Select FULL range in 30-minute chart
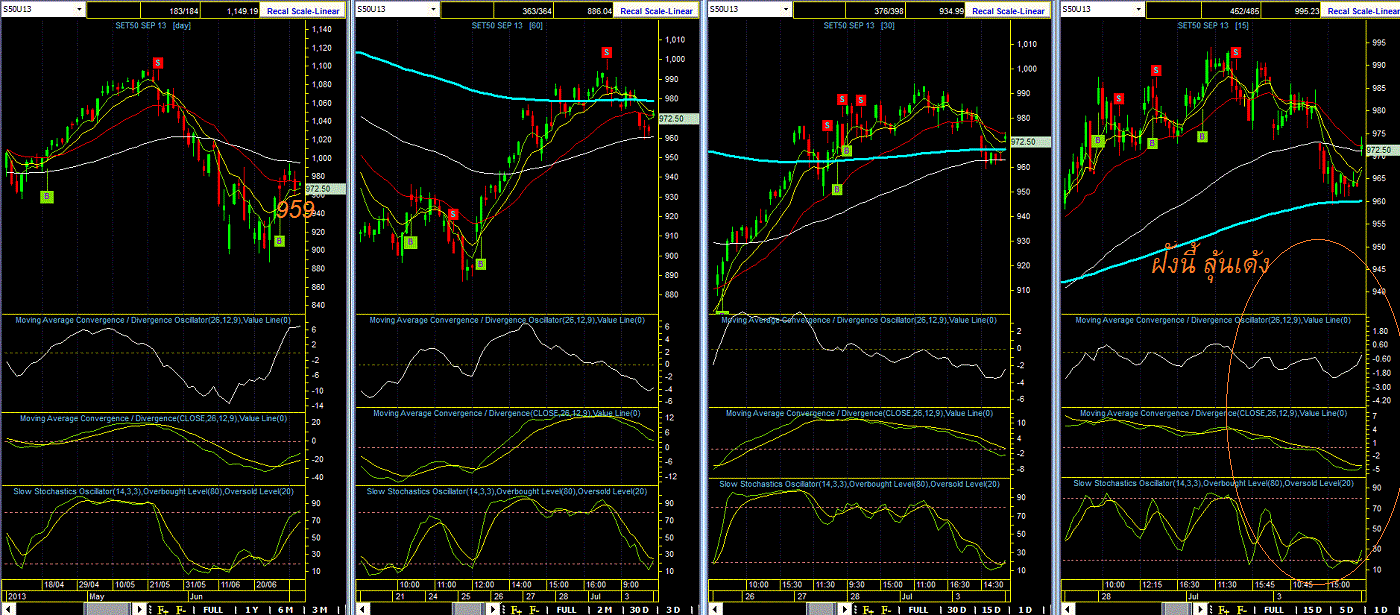Viewport: 1400px width, 615px height. pyautogui.click(x=918, y=609)
